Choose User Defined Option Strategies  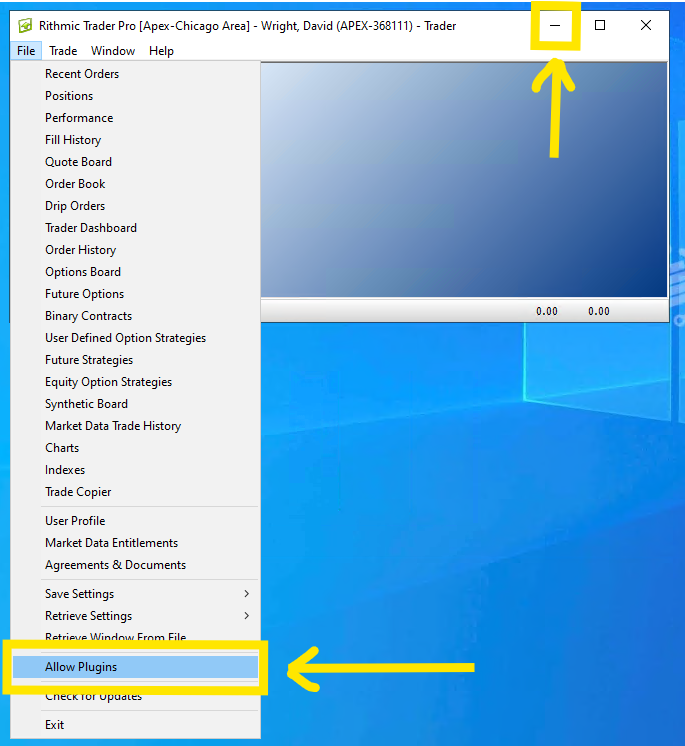(136, 338)
